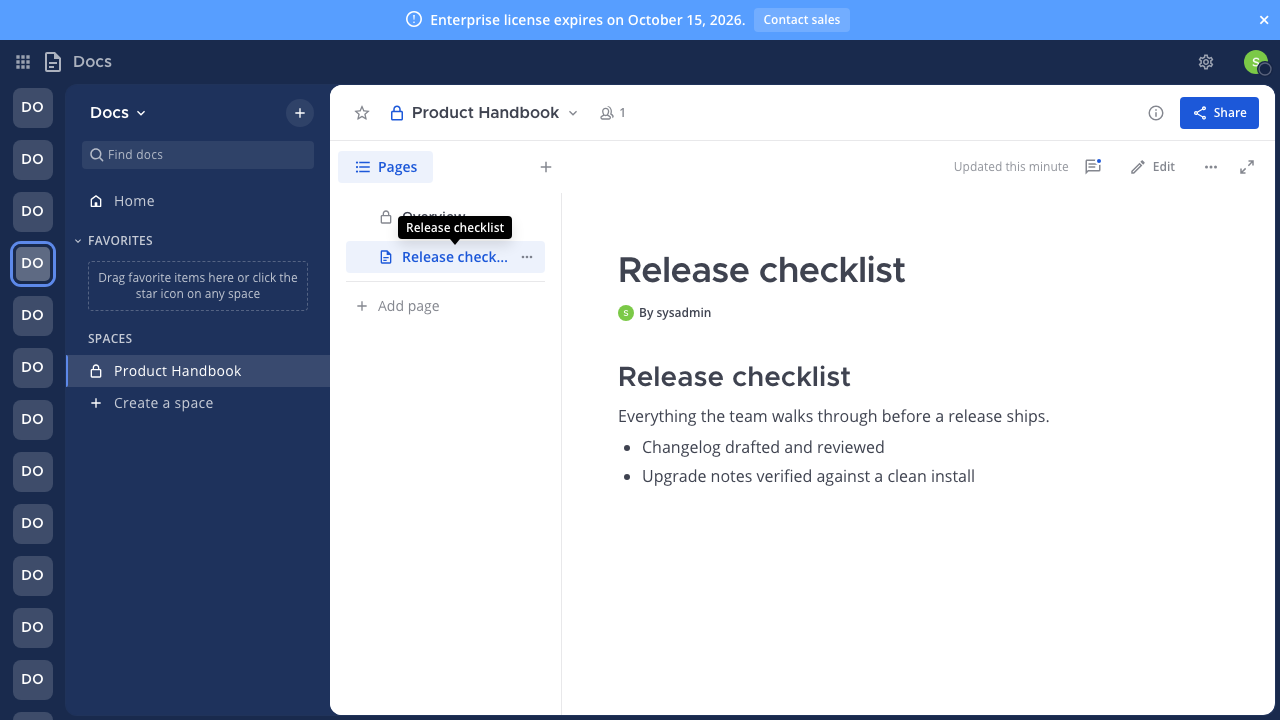The image size is (1280, 720).
Task: Collapse the Favorites section
Action: tap(114, 241)
